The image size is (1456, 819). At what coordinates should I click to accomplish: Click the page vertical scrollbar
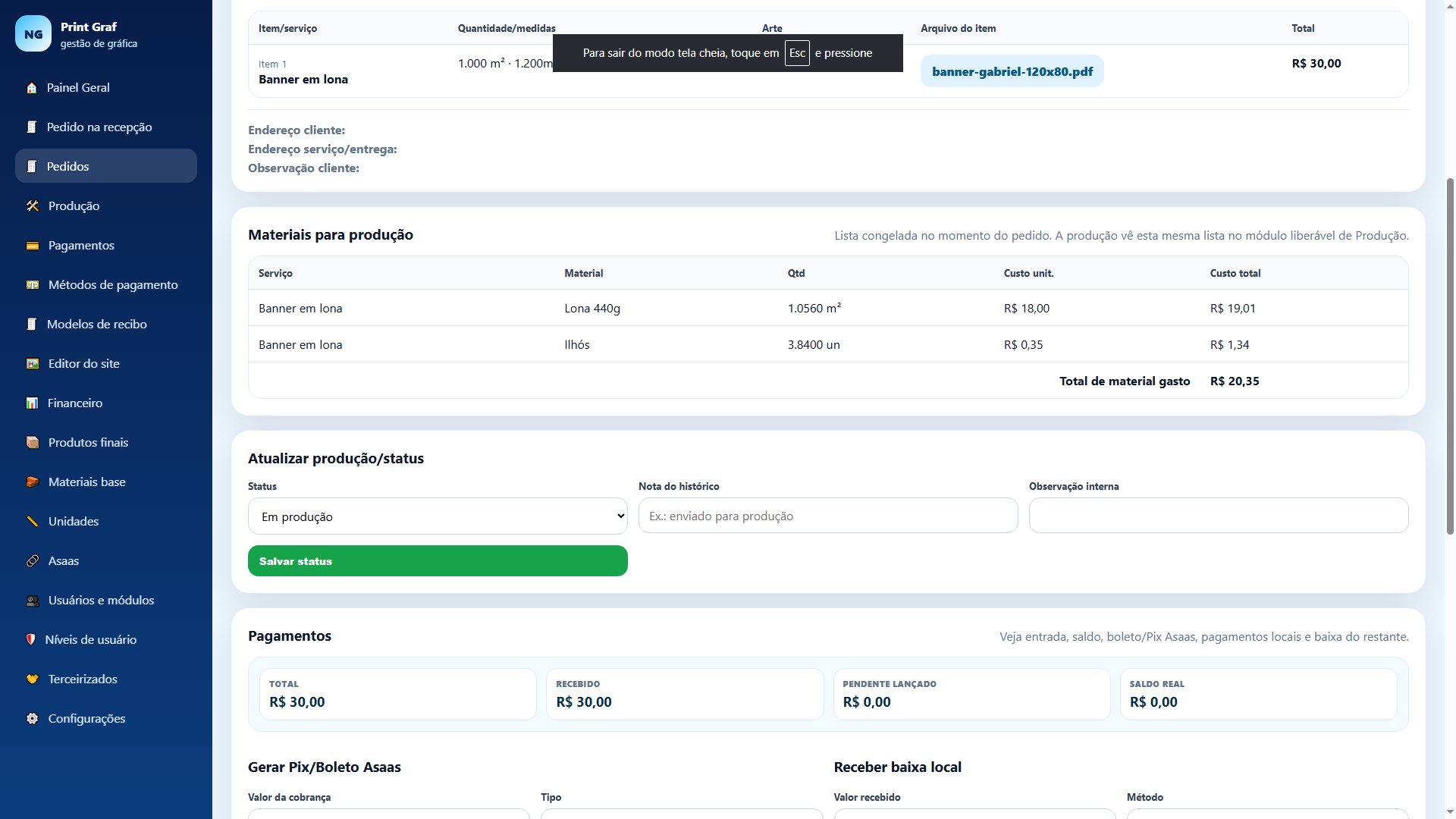pyautogui.click(x=1450, y=356)
